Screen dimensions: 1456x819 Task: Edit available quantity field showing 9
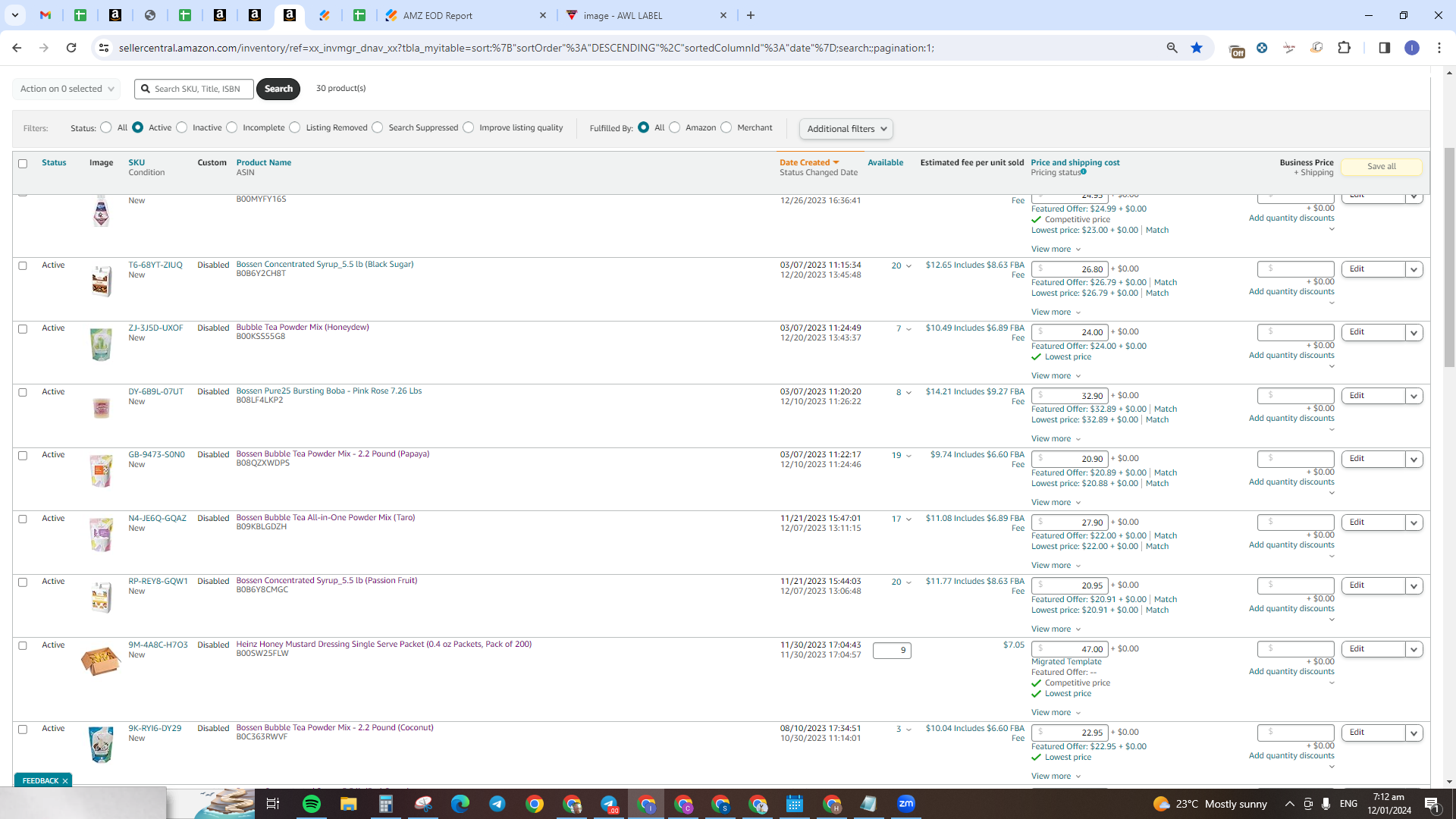892,651
